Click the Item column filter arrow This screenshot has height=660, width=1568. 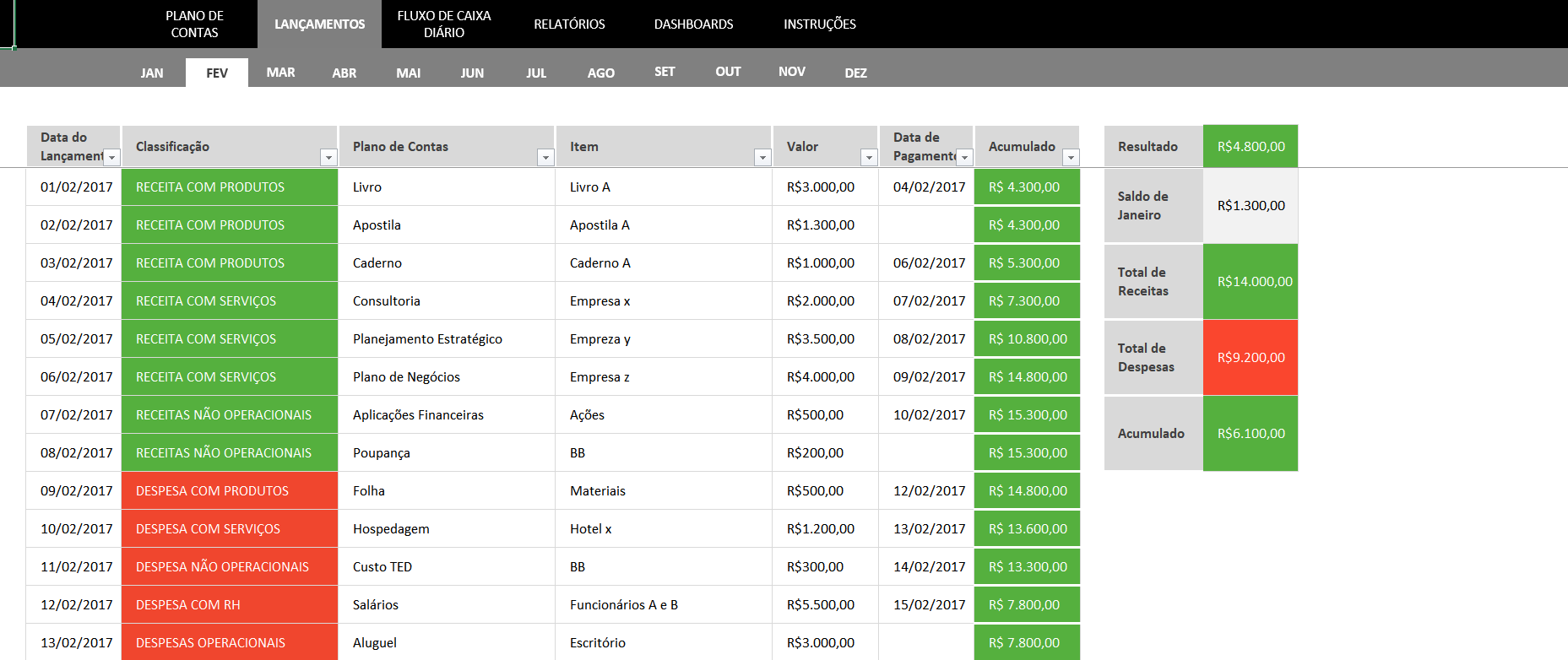click(x=762, y=157)
